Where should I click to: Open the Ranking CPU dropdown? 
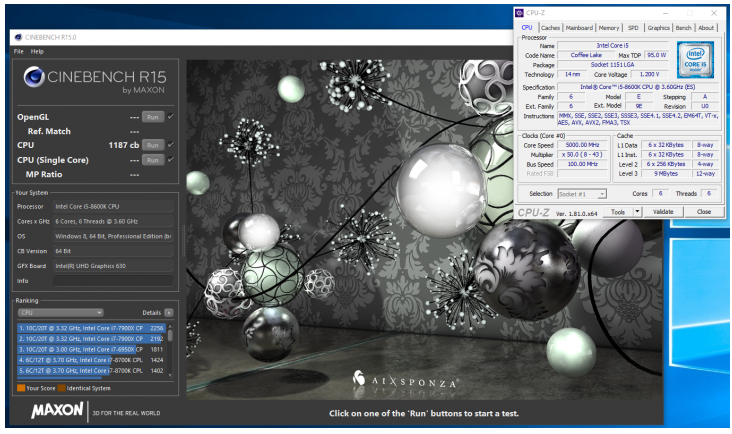(x=60, y=312)
